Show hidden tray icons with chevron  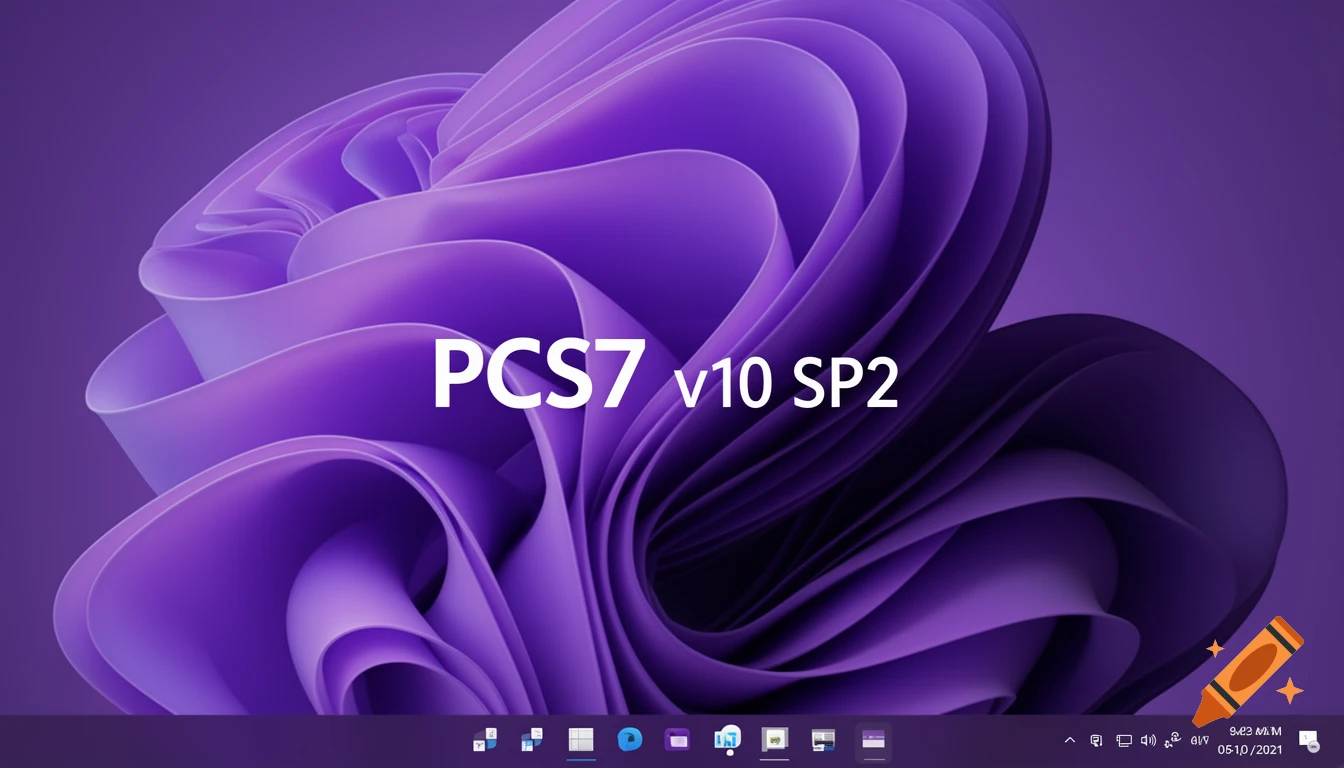point(1070,741)
